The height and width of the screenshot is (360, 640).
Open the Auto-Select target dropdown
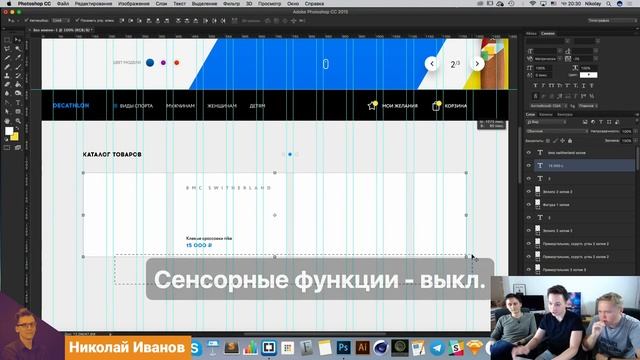pyautogui.click(x=60, y=20)
